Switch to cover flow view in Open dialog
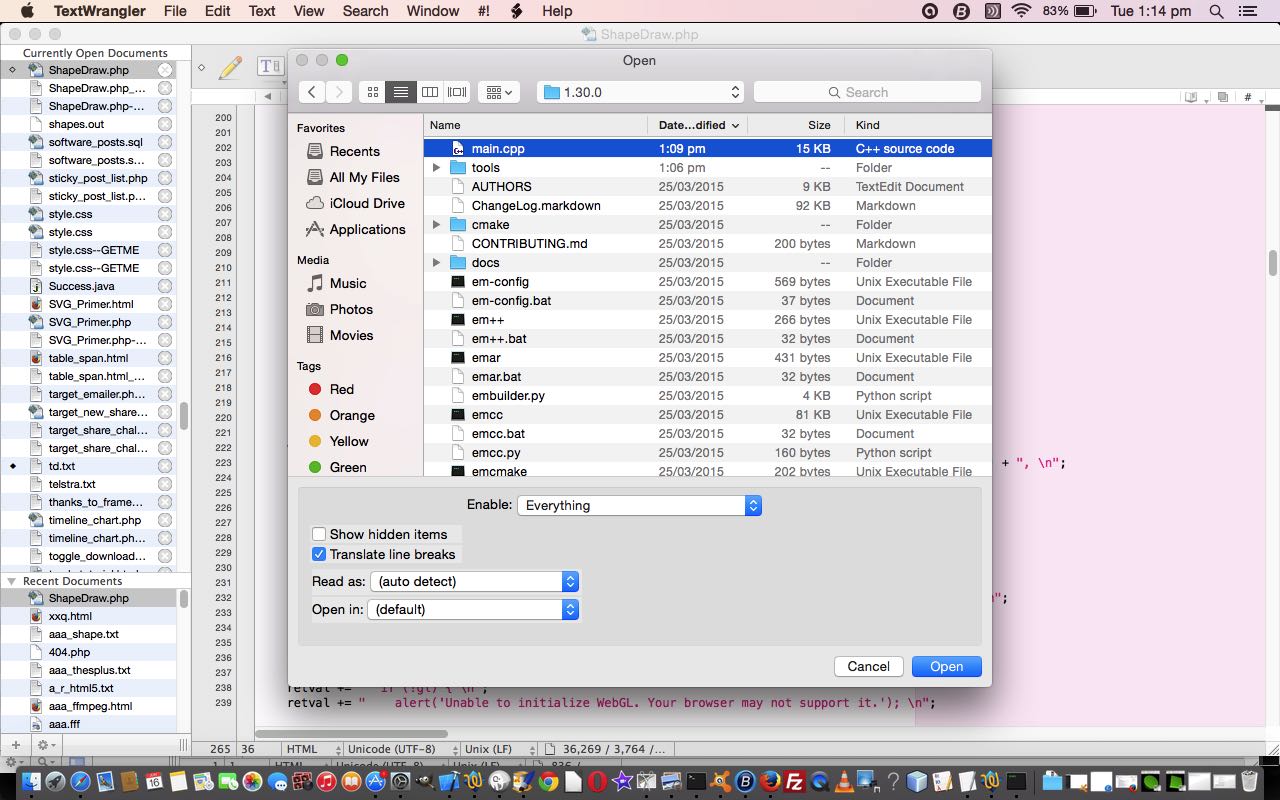 [457, 92]
